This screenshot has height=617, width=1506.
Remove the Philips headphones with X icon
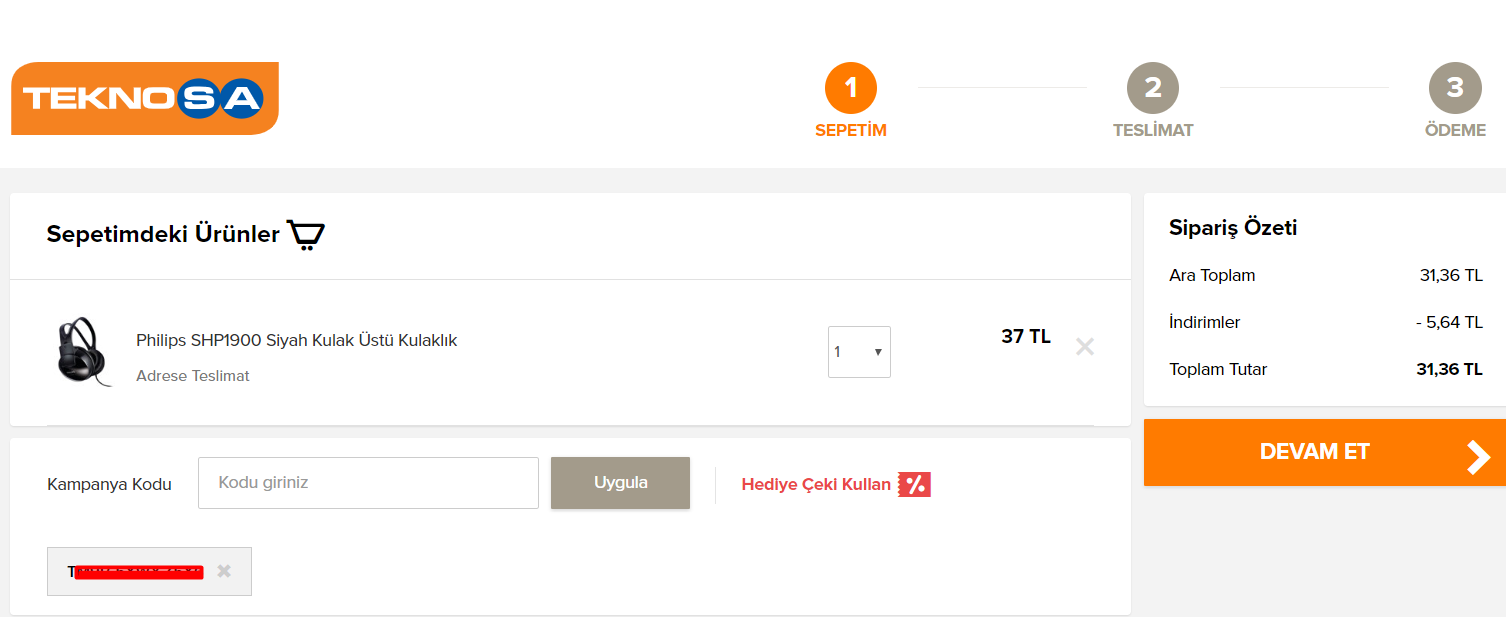[1085, 347]
